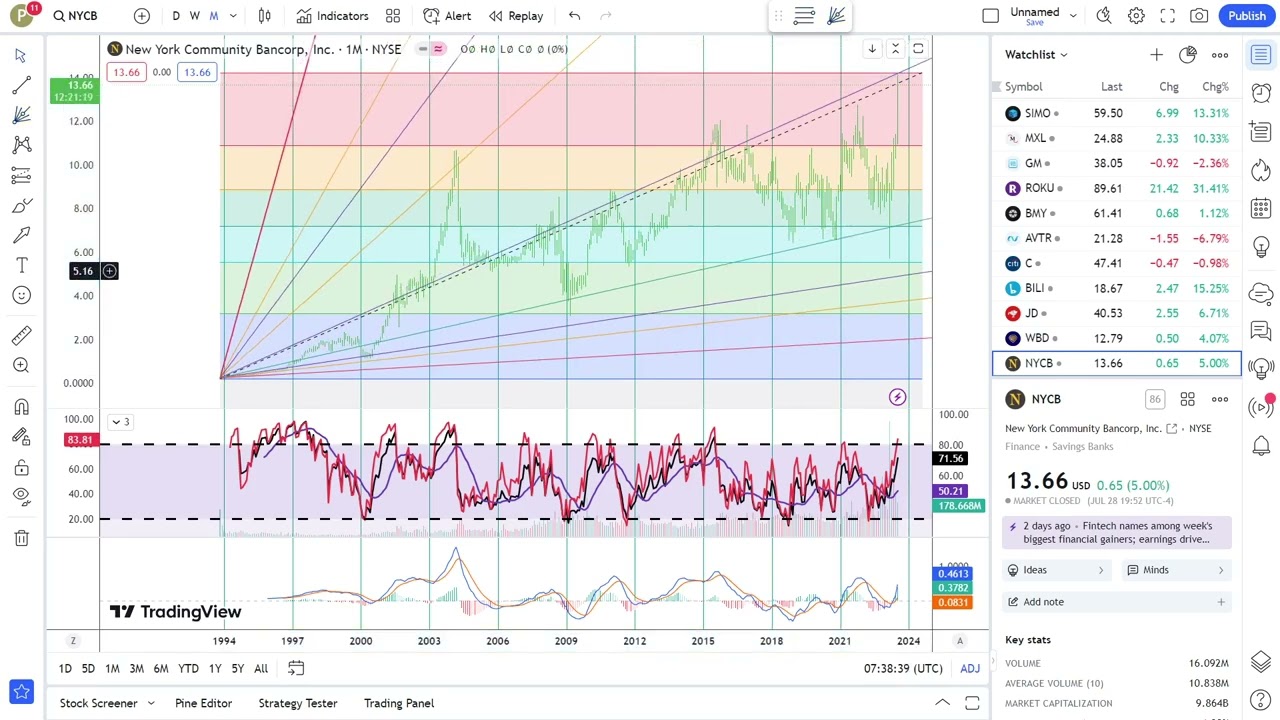Open the Strategy Tester tab

point(298,703)
